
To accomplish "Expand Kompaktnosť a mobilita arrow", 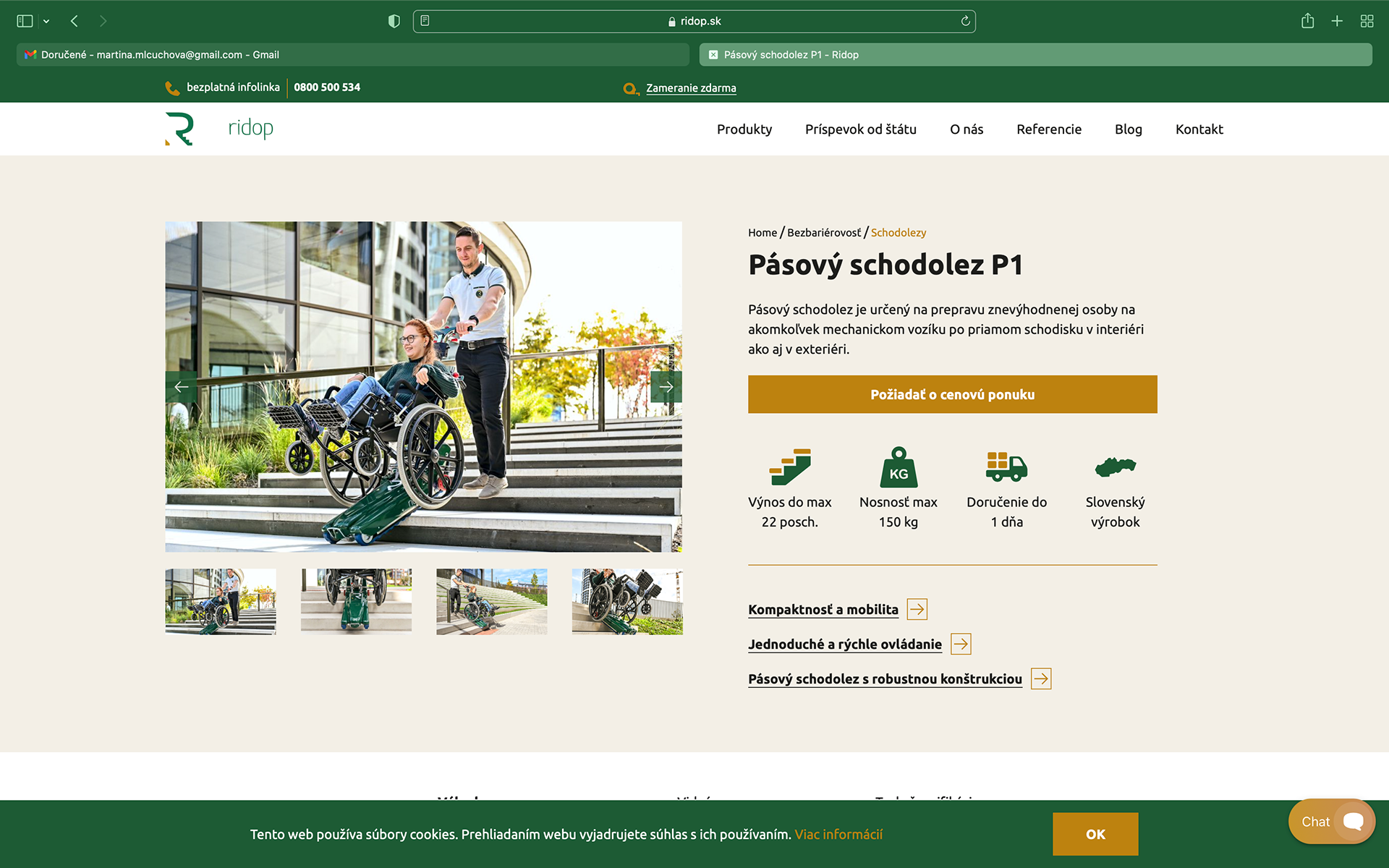I will click(x=917, y=609).
